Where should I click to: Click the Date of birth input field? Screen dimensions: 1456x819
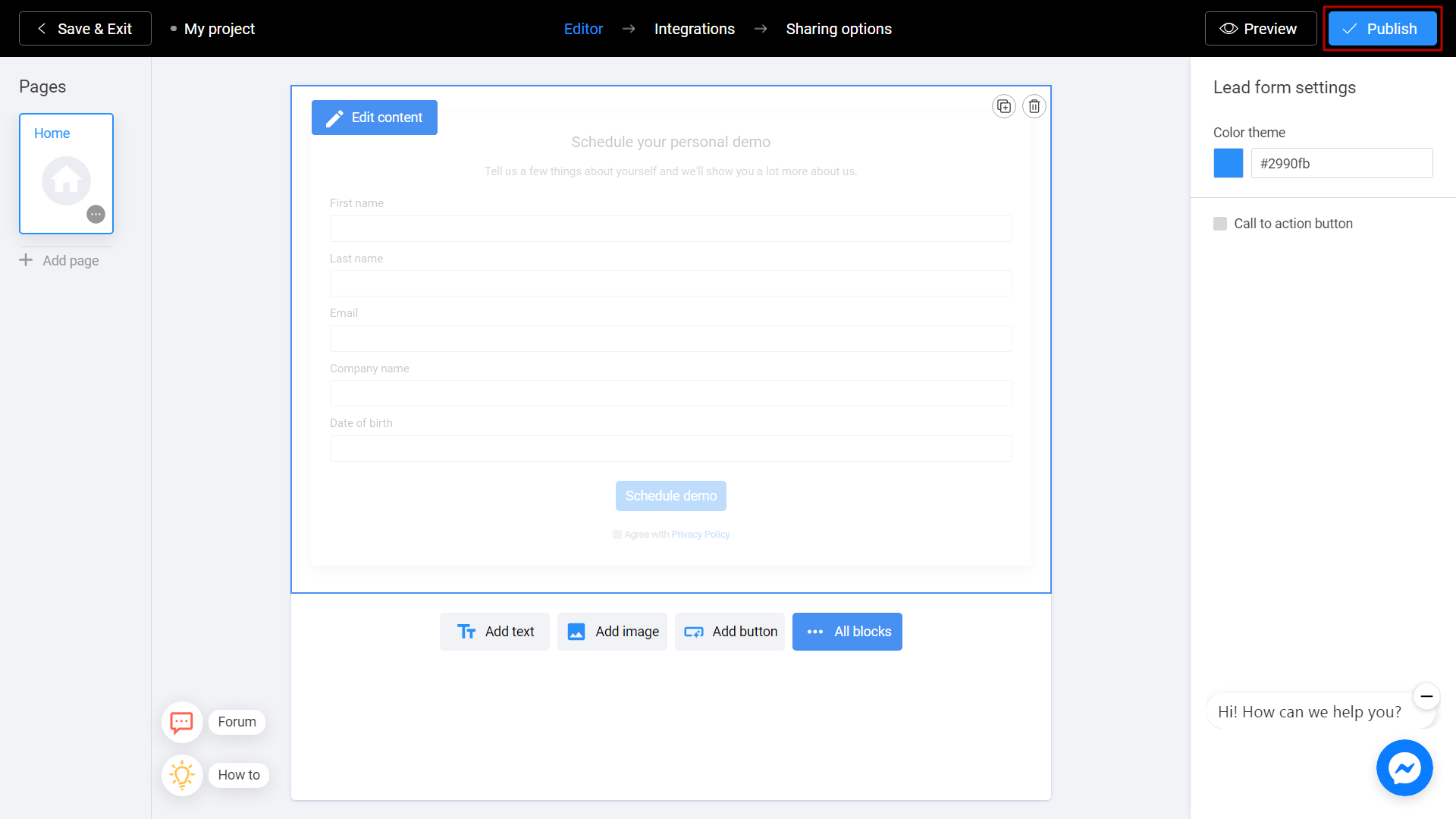click(x=671, y=448)
